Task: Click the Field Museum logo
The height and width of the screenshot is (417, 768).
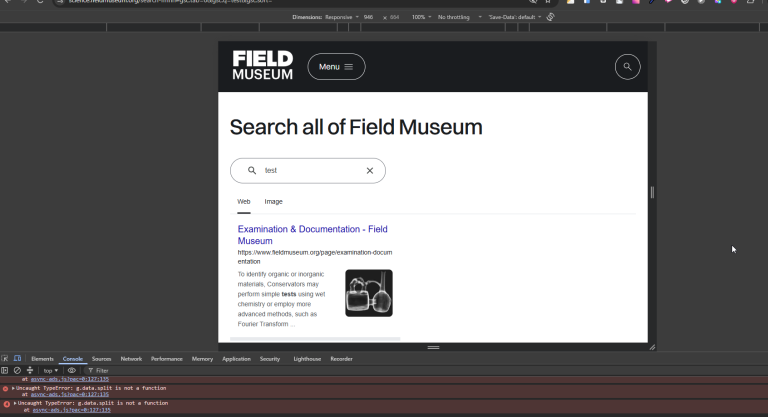Action: (x=263, y=65)
